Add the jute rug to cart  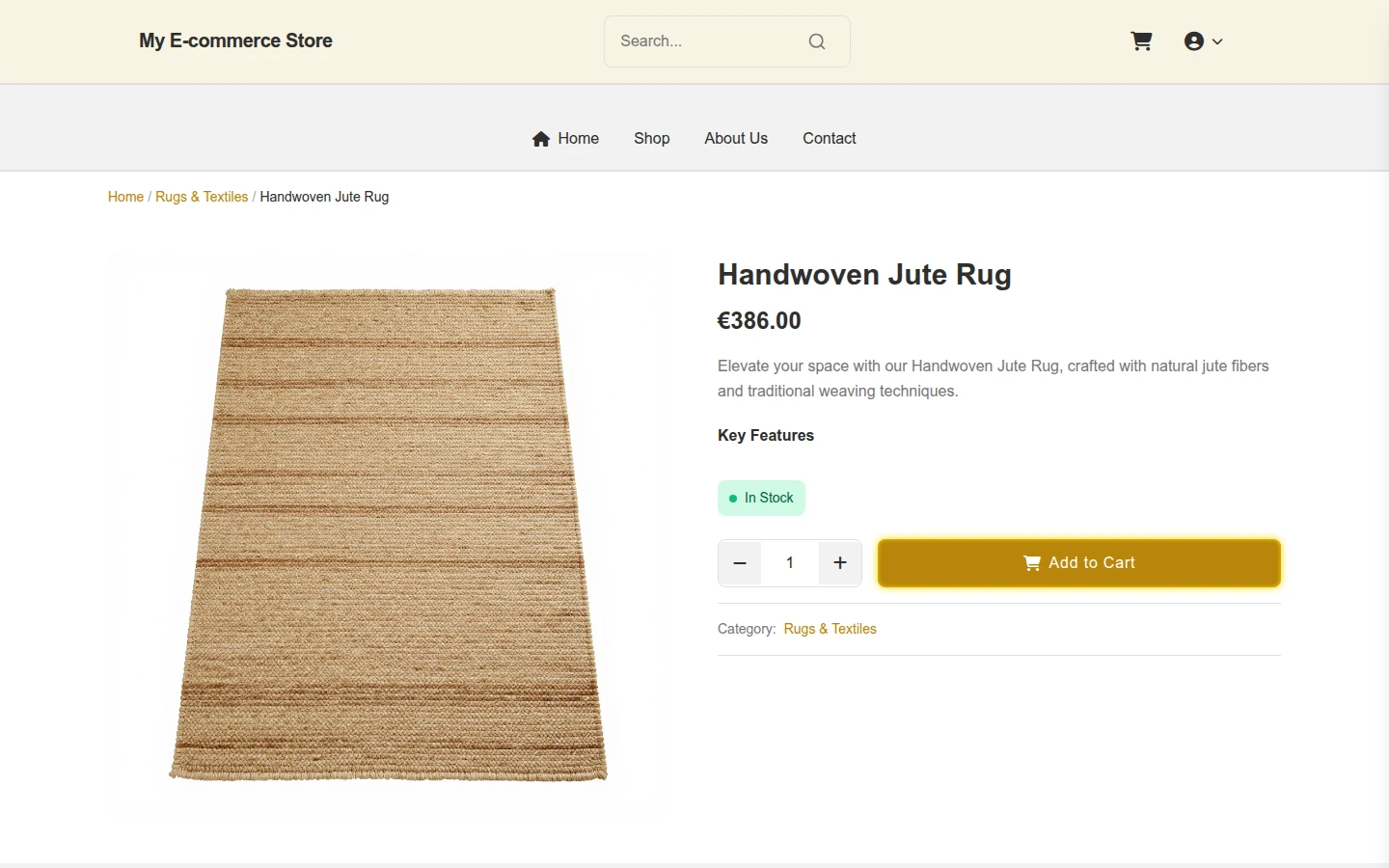tap(1079, 563)
